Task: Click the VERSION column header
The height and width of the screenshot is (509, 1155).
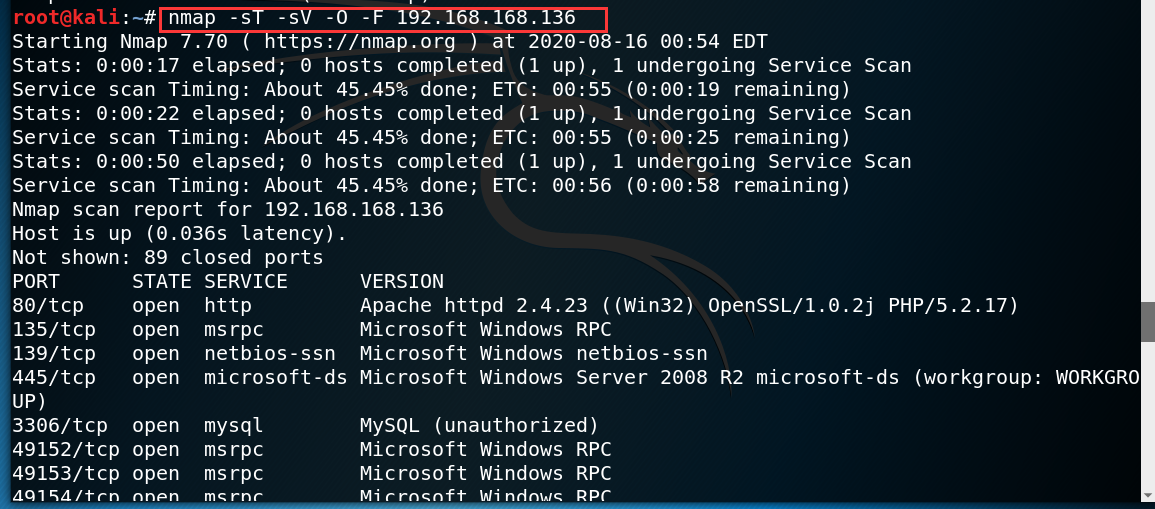Action: coord(401,281)
